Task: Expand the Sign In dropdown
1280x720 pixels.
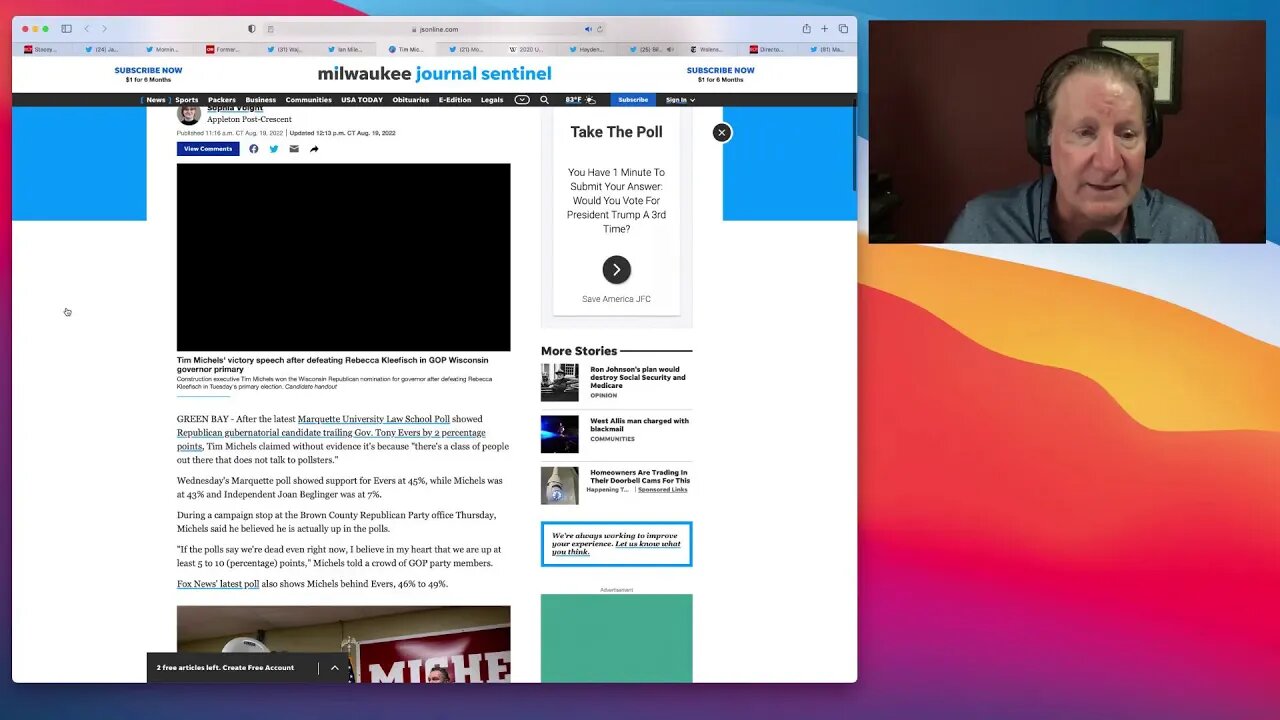Action: pos(680,100)
